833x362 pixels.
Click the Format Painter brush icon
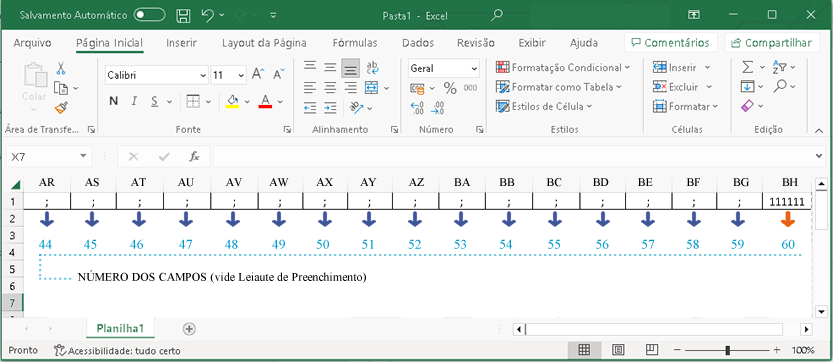click(x=61, y=108)
